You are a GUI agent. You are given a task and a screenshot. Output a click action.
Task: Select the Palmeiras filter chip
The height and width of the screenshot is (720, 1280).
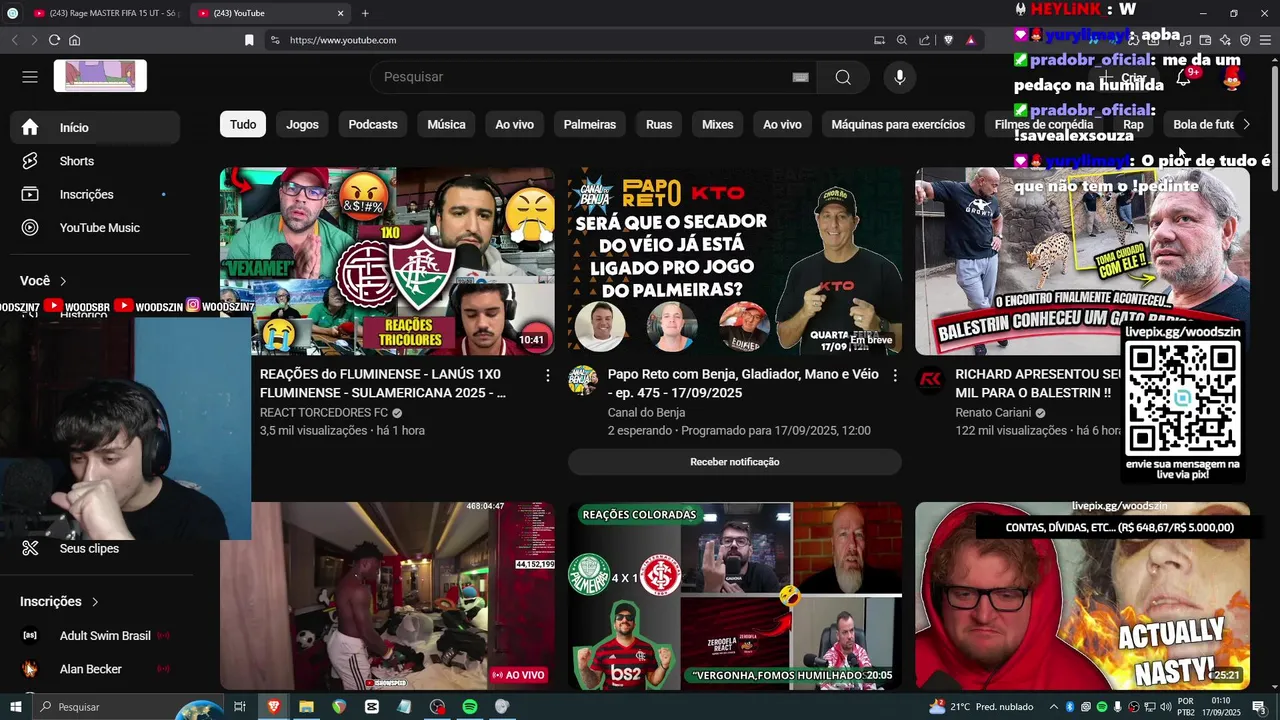(589, 124)
